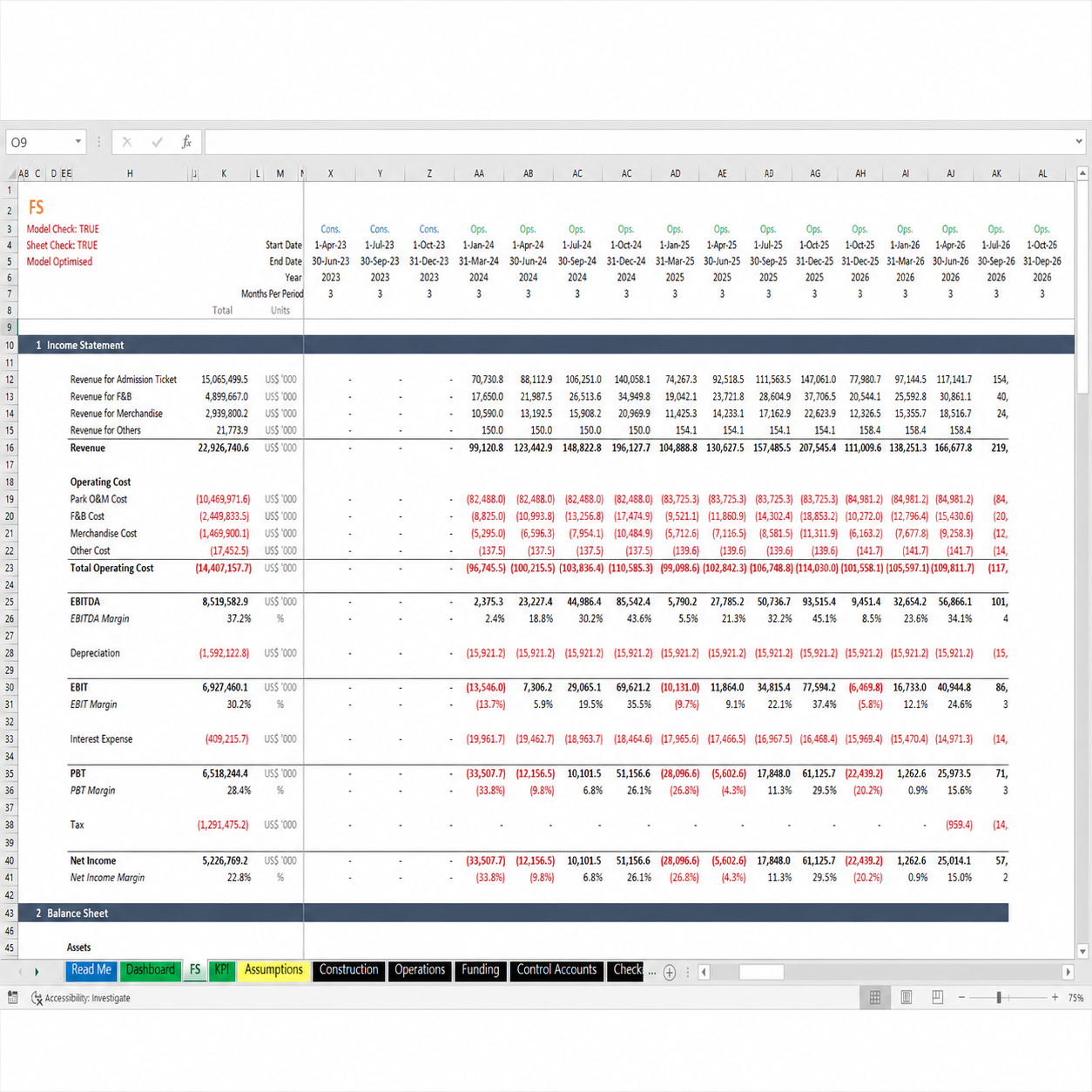Click the Cancel X formula icon

127,142
